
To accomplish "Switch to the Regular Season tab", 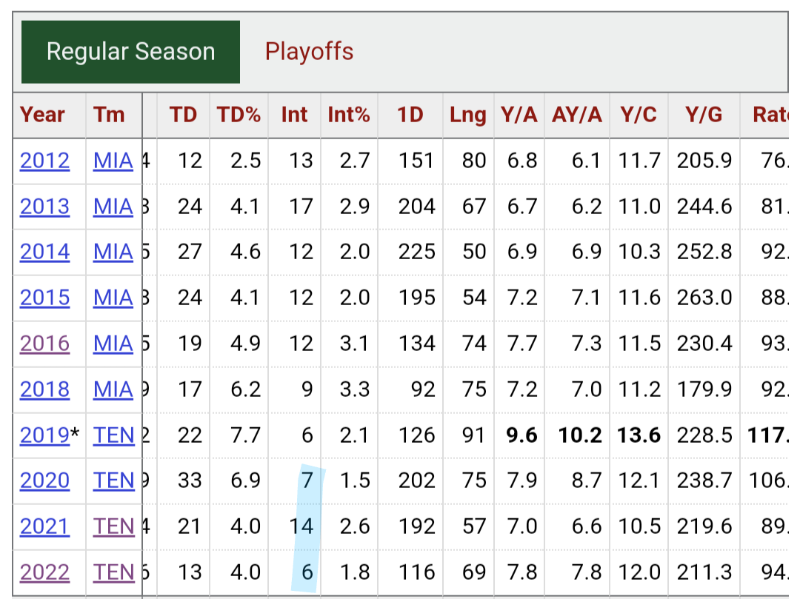I will point(130,52).
